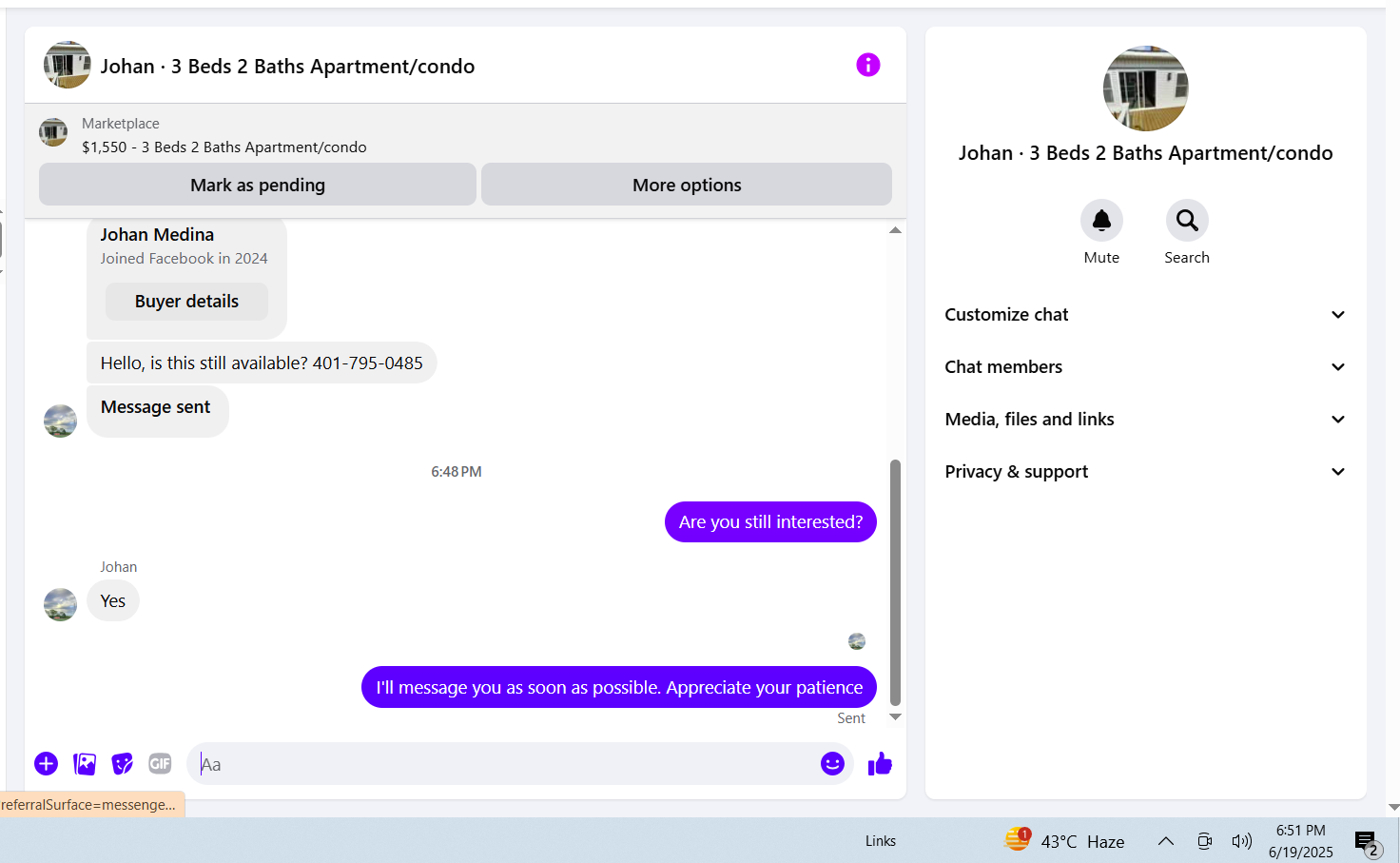Choose a sticker
Screen dimensions: 1400x863
[x=123, y=763]
